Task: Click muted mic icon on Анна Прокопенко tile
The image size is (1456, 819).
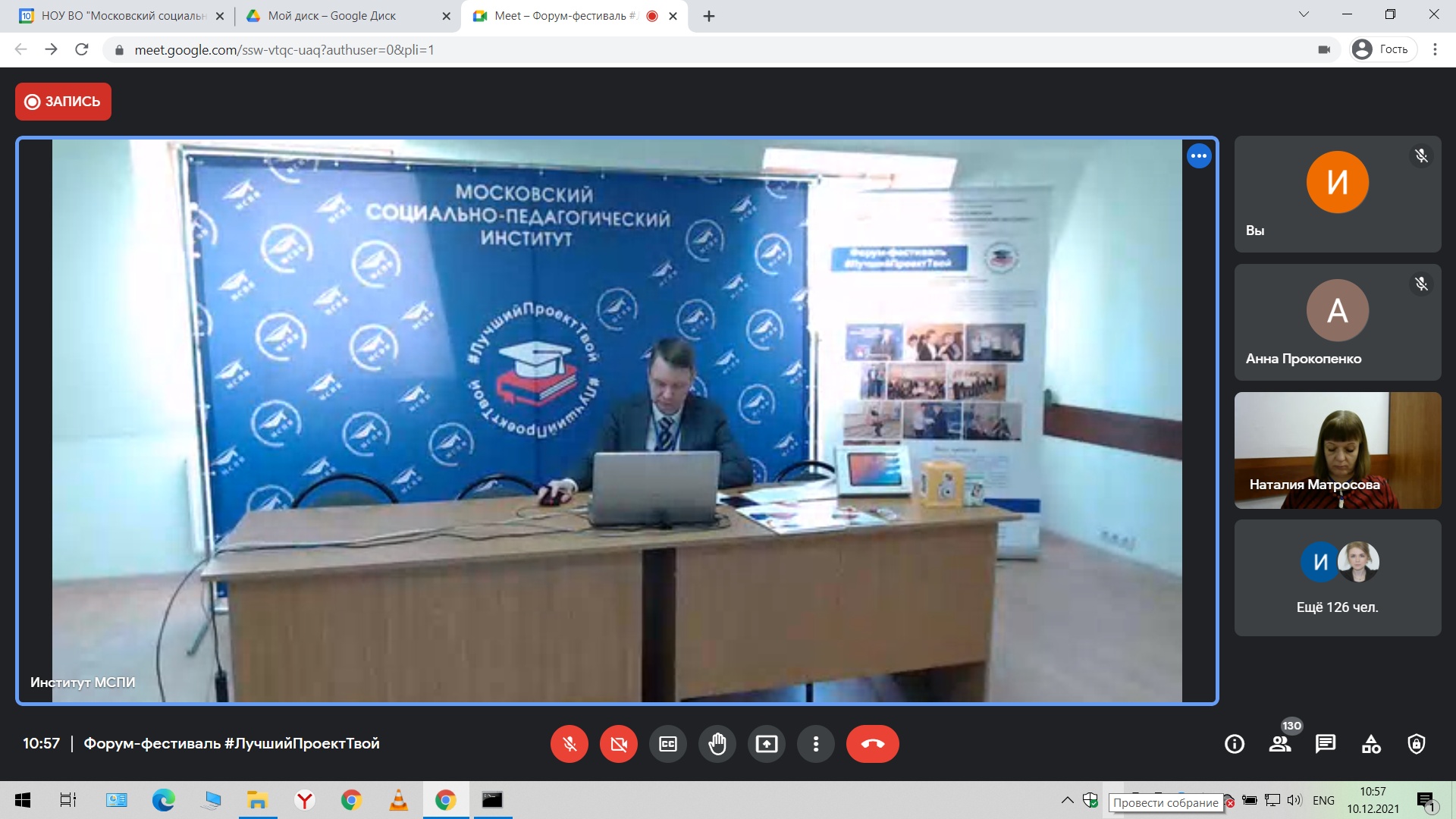Action: coord(1421,284)
